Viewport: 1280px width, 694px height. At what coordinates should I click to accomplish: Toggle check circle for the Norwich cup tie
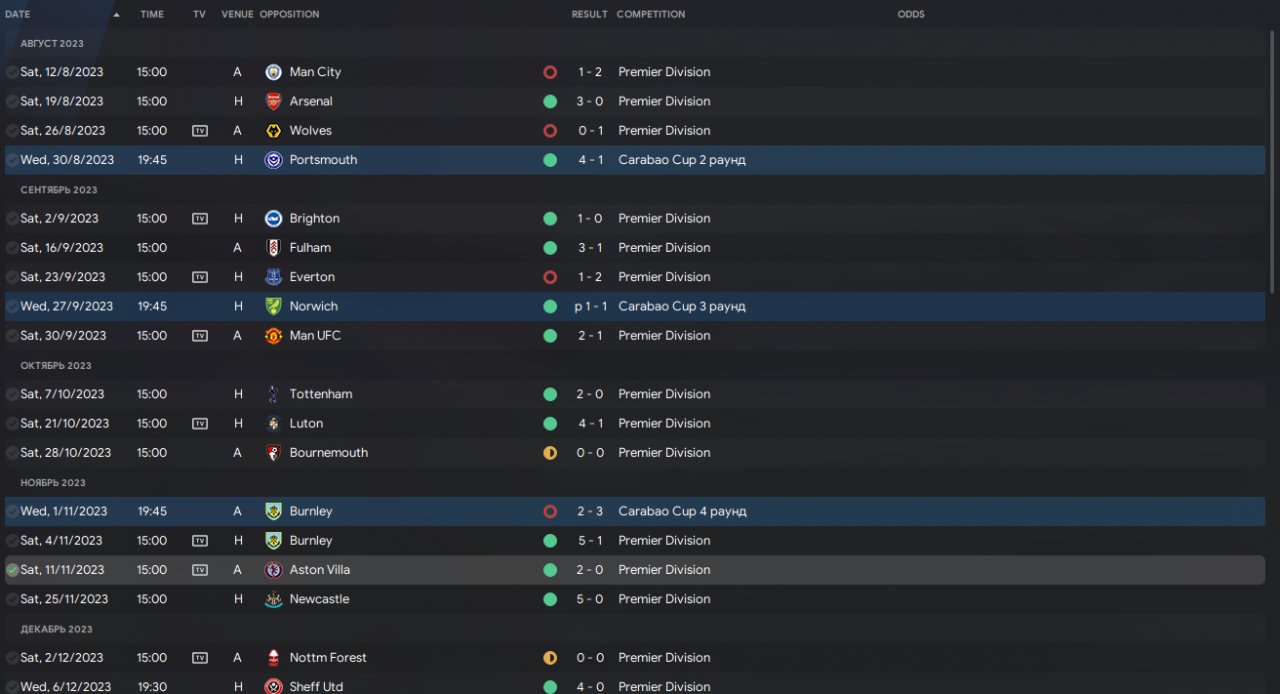click(12, 307)
